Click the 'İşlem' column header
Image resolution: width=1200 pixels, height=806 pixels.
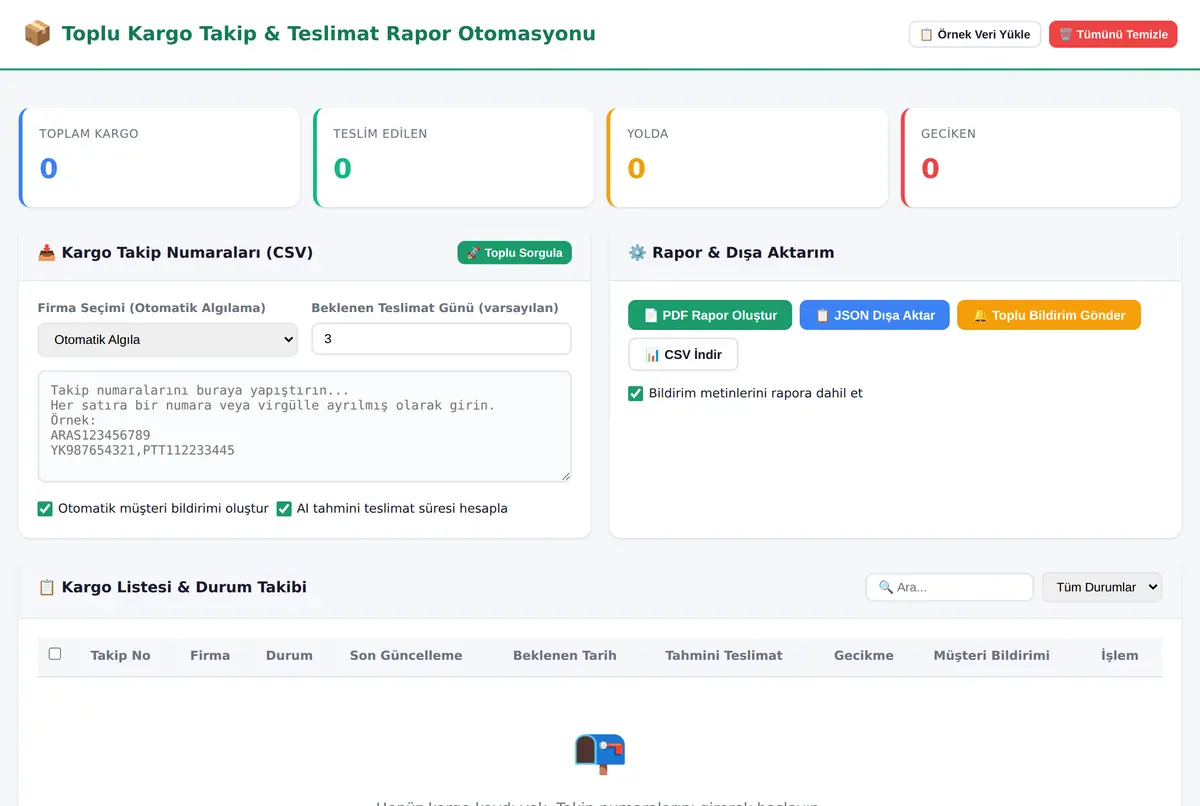[1120, 656]
